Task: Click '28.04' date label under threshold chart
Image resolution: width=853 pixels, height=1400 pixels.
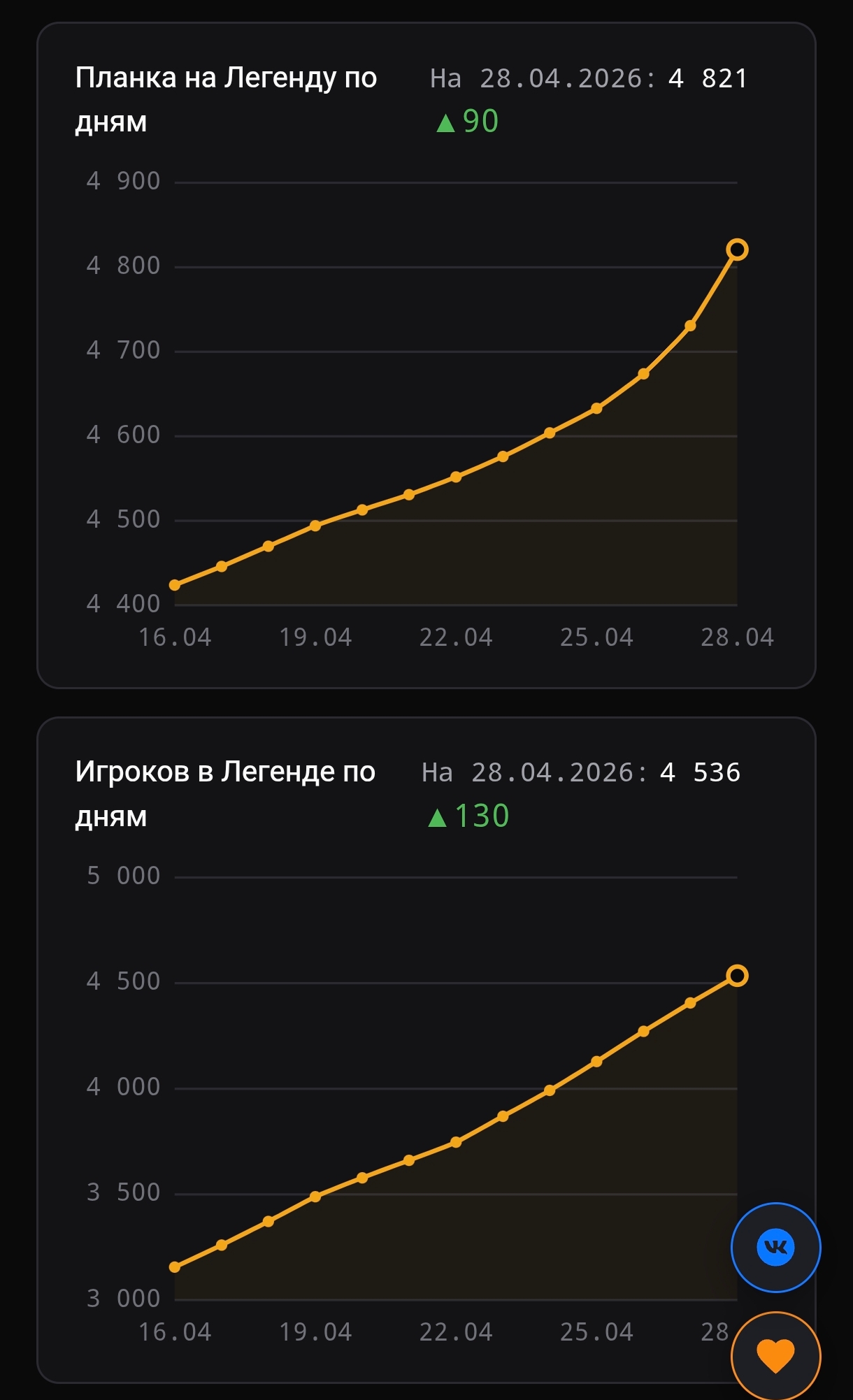Action: pyautogui.click(x=737, y=637)
